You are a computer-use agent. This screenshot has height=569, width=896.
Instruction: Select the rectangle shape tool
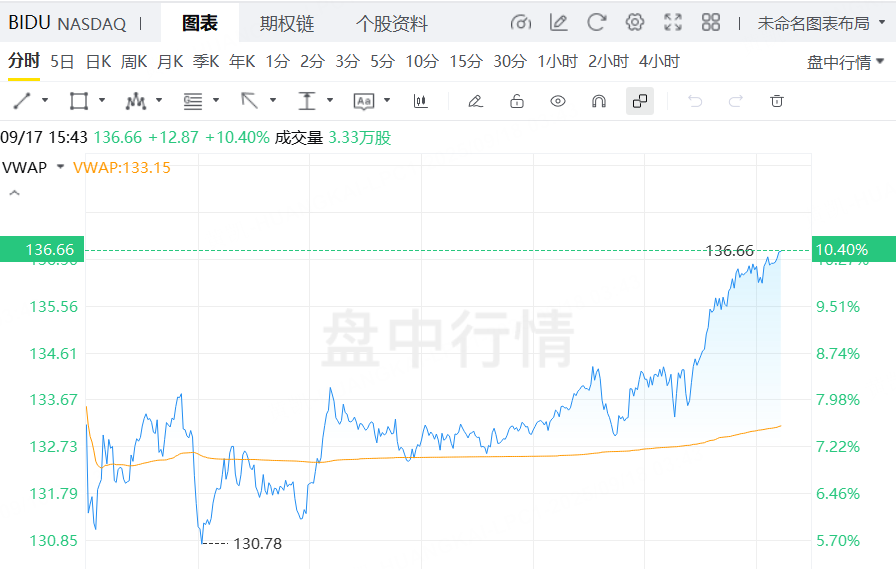pyautogui.click(x=78, y=101)
